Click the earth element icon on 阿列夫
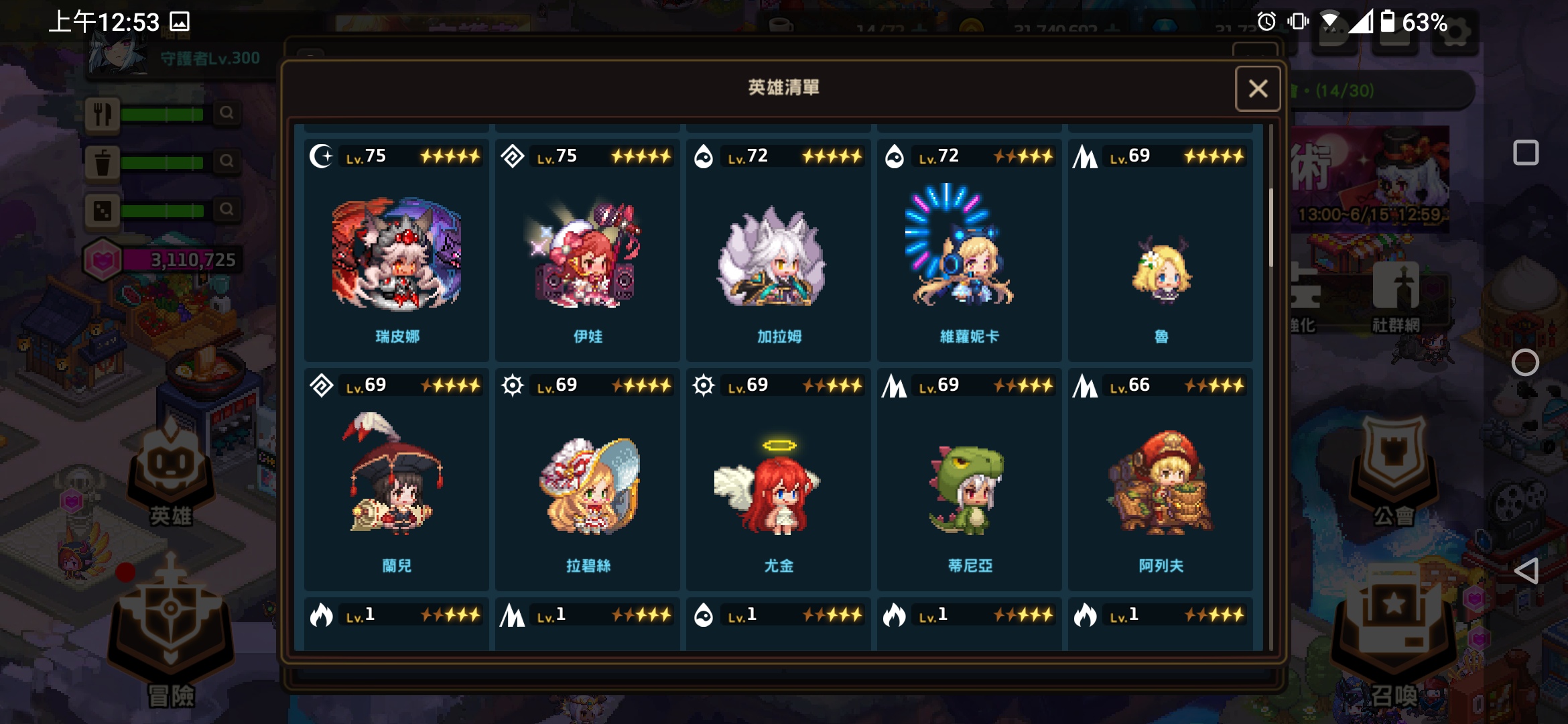Viewport: 1568px width, 724px height. [x=1085, y=386]
